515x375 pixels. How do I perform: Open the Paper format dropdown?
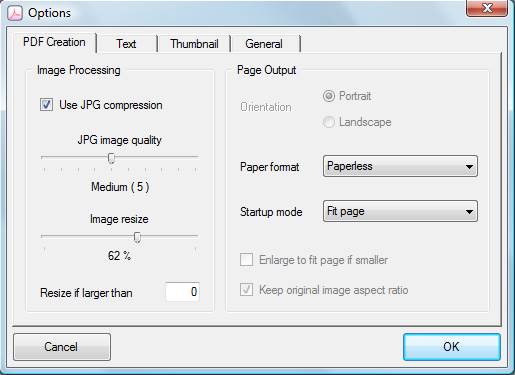click(x=400, y=166)
